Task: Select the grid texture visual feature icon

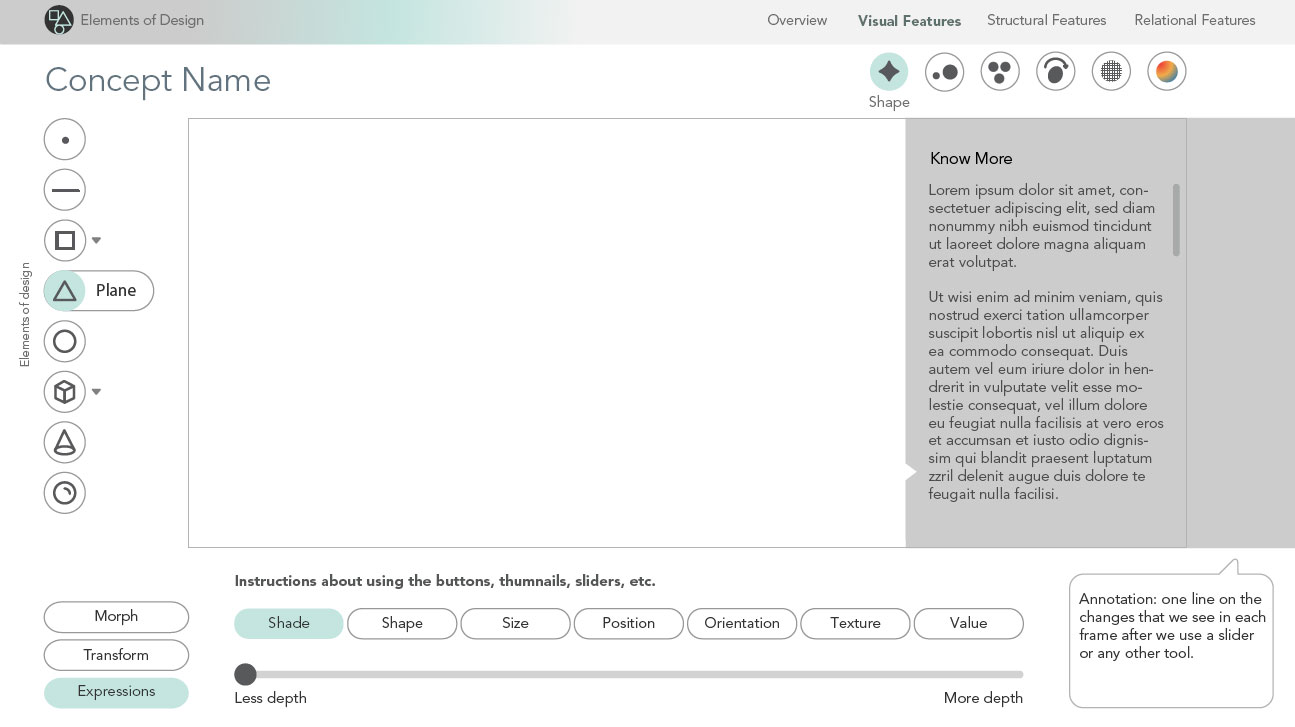Action: (1111, 72)
